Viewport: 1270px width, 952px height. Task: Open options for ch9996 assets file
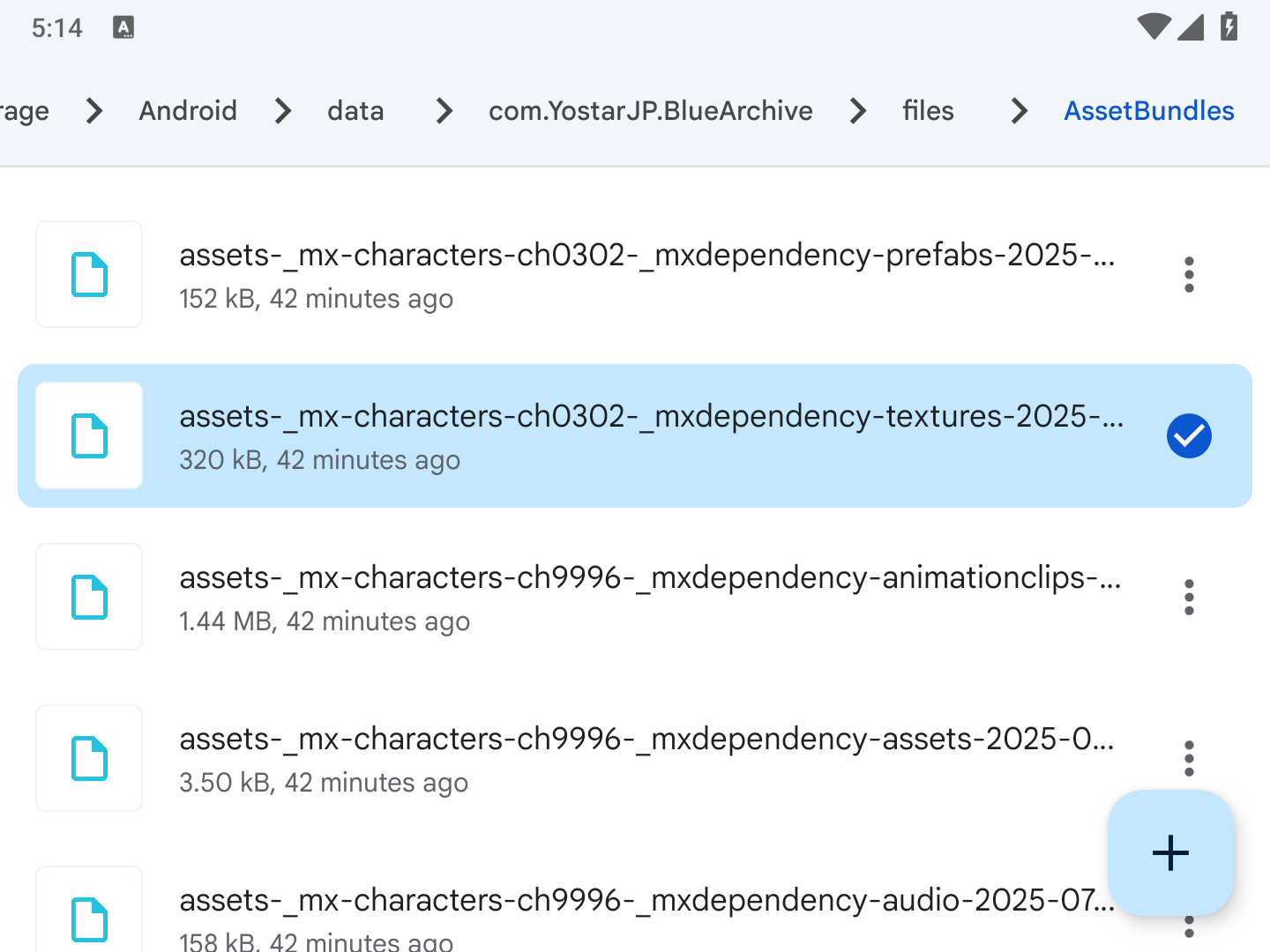pos(1189,758)
